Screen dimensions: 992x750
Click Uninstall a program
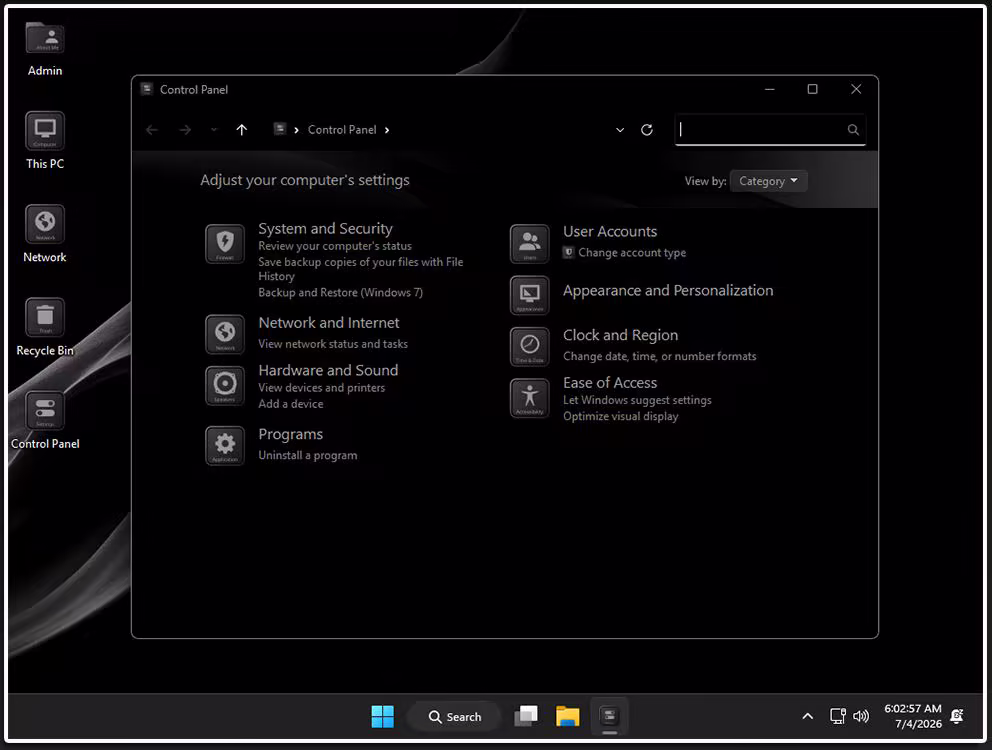coord(307,455)
